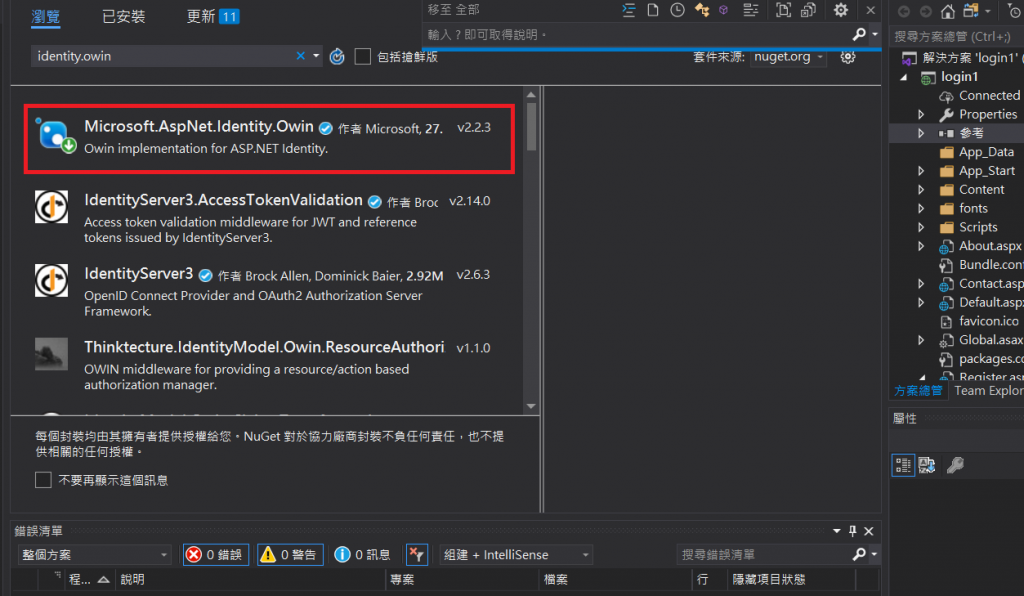Open the error list window options dropdown

[837, 531]
